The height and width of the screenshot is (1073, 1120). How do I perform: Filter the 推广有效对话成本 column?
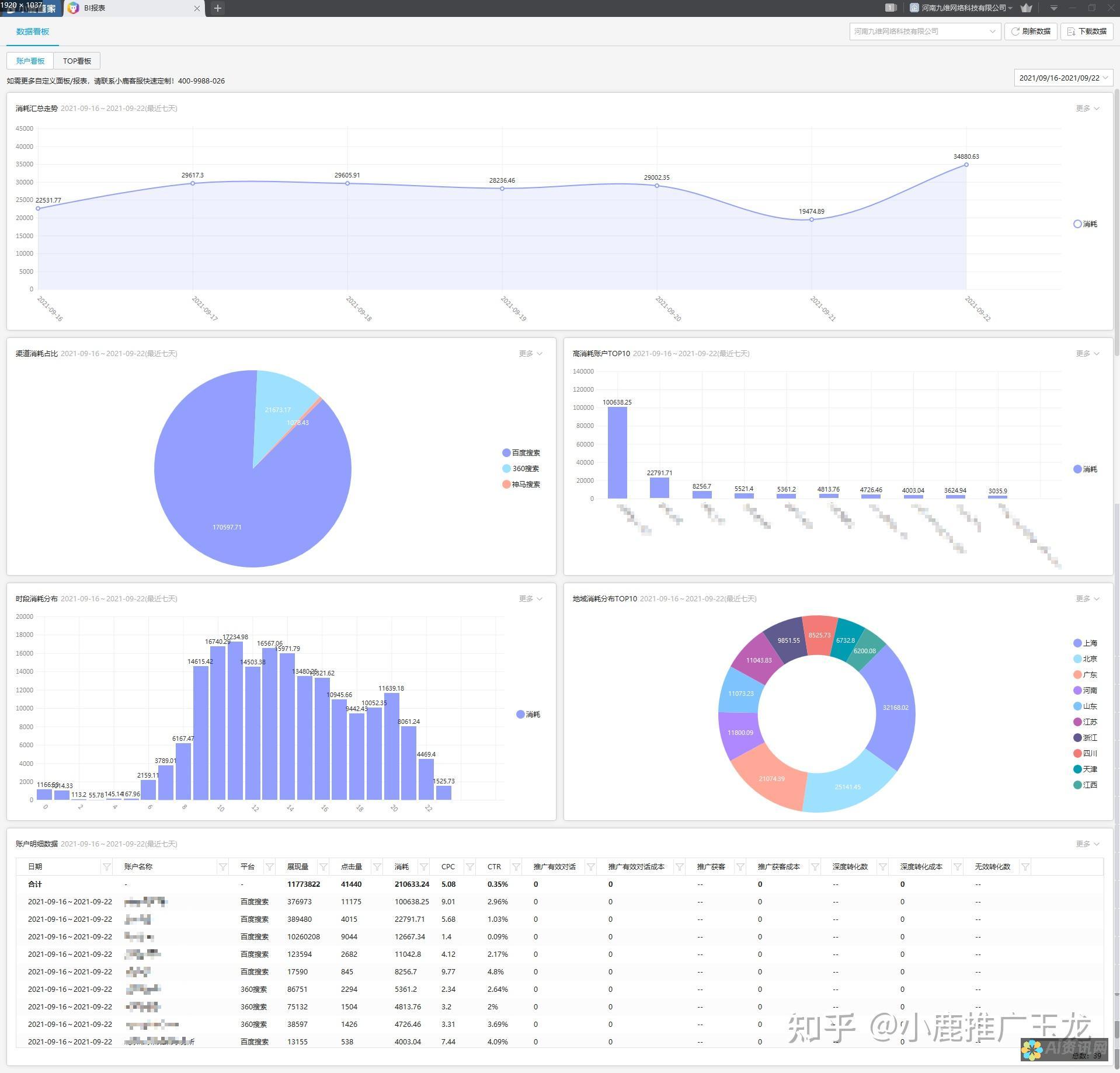[680, 867]
